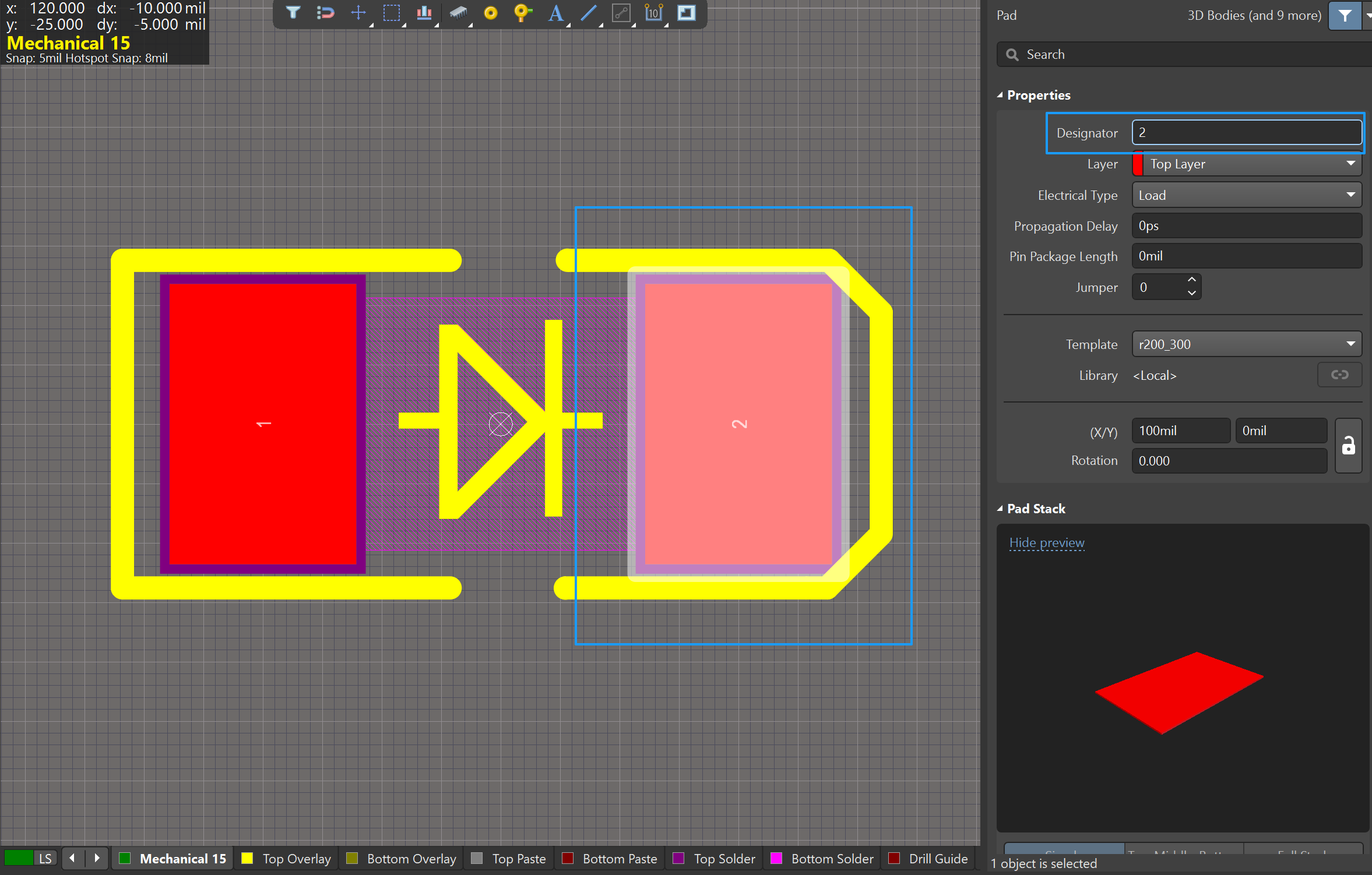Select red pad 1 in the footprint
The width and height of the screenshot is (1372, 875).
263,424
